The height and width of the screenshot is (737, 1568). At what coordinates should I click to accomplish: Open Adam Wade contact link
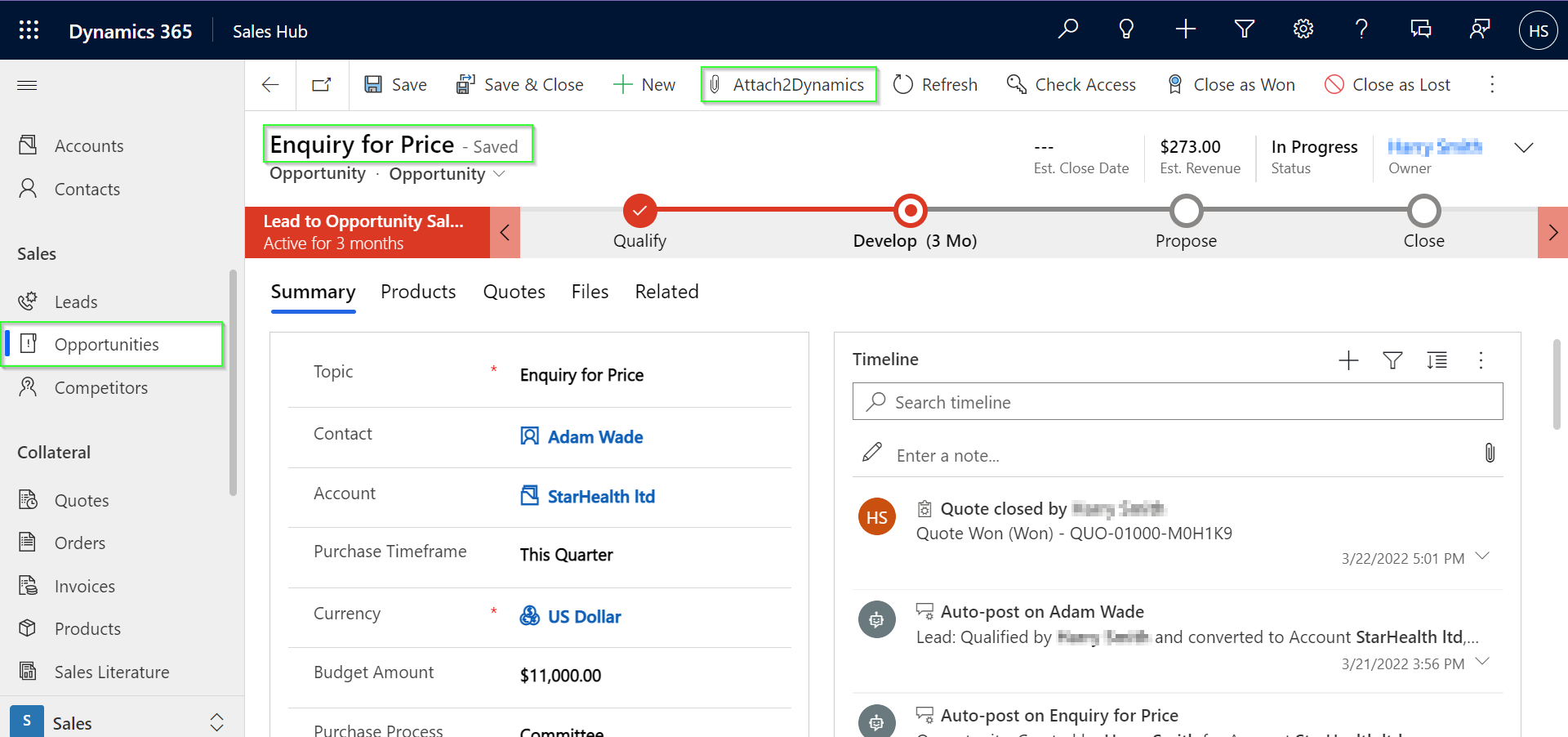pos(595,437)
